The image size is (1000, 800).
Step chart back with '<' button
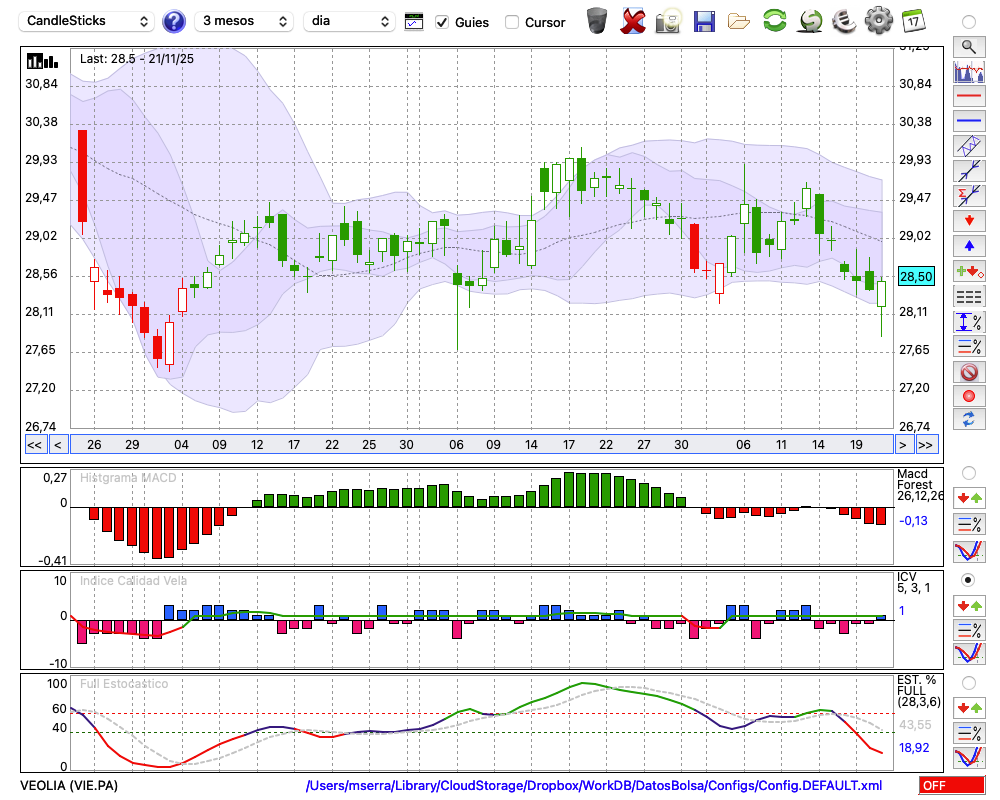click(x=58, y=445)
